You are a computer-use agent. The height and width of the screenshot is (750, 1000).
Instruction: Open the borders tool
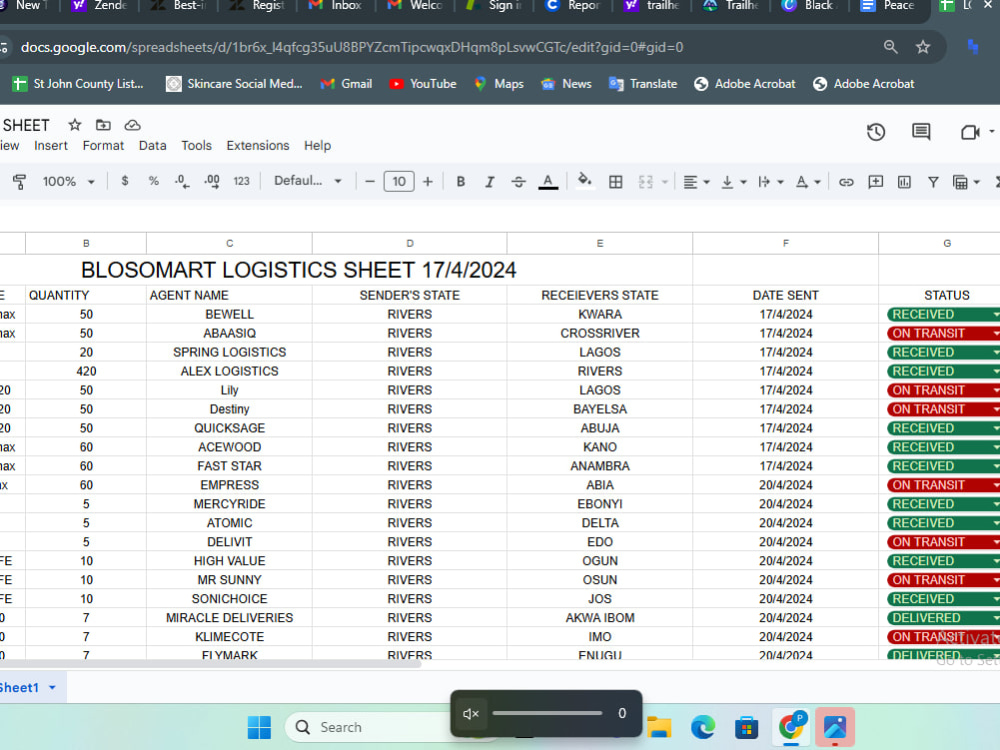615,182
